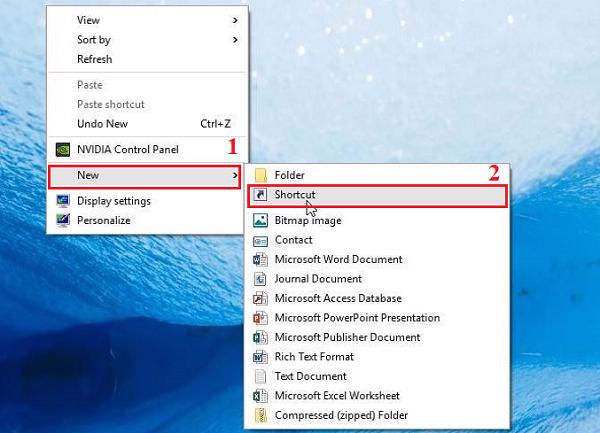The image size is (600, 433).
Task: Click the Compressed zipped Folder icon
Action: pyautogui.click(x=260, y=415)
